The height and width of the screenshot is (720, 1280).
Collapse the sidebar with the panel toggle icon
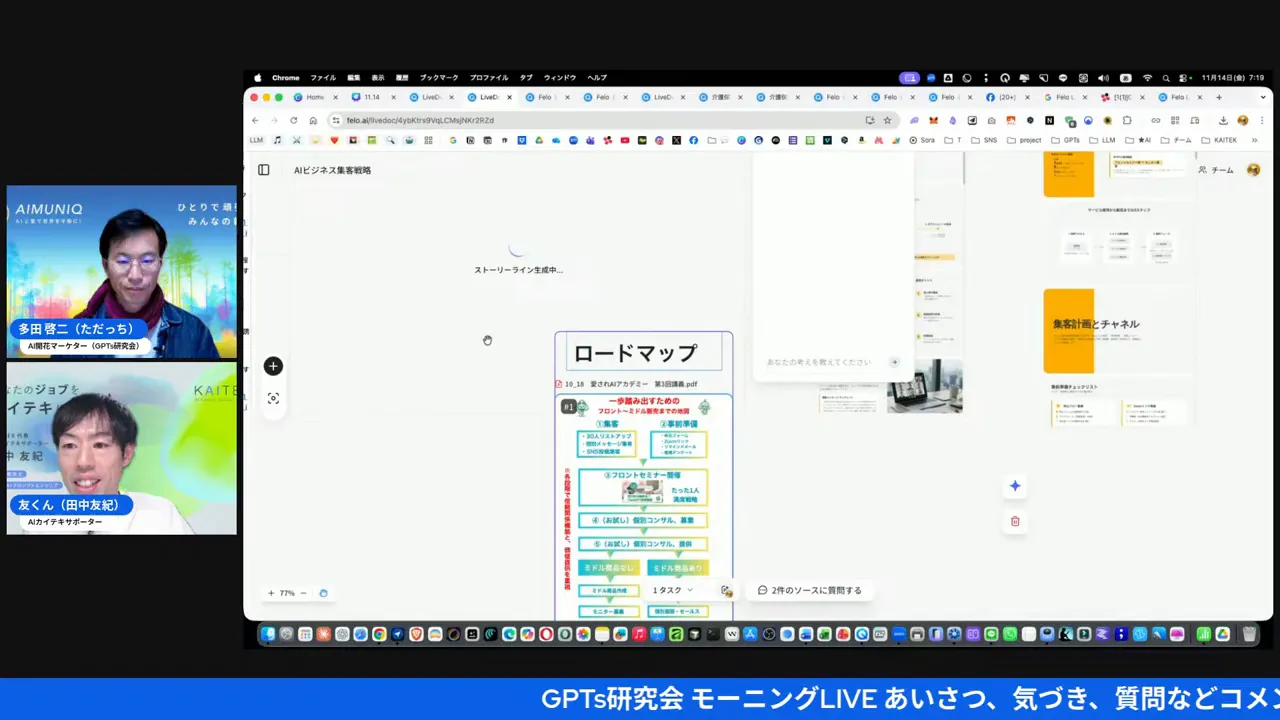263,170
